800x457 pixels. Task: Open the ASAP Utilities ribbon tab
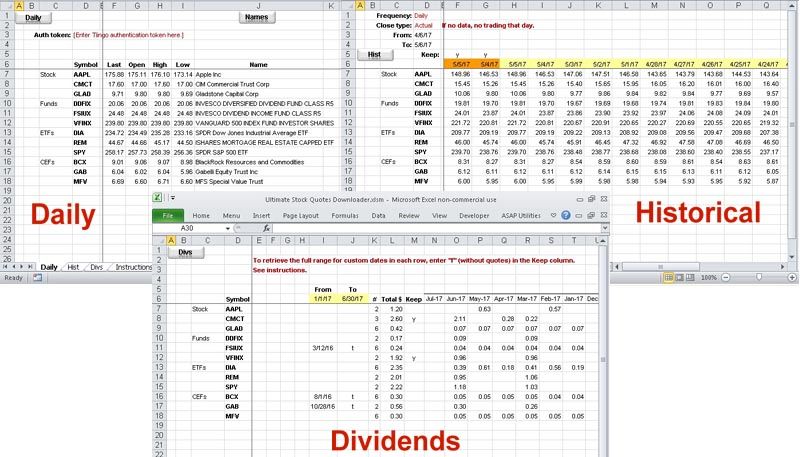point(521,216)
